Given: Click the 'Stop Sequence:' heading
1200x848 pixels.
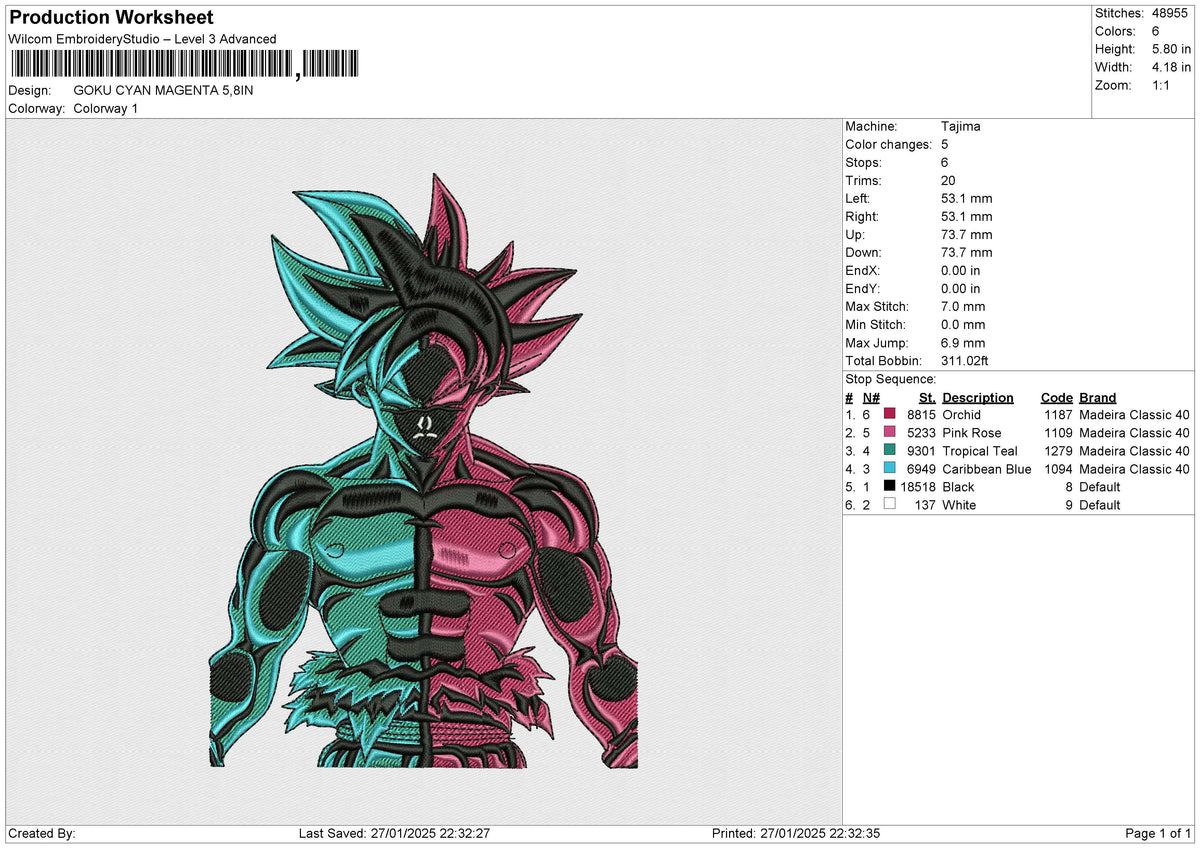Looking at the screenshot, I should click(x=891, y=379).
